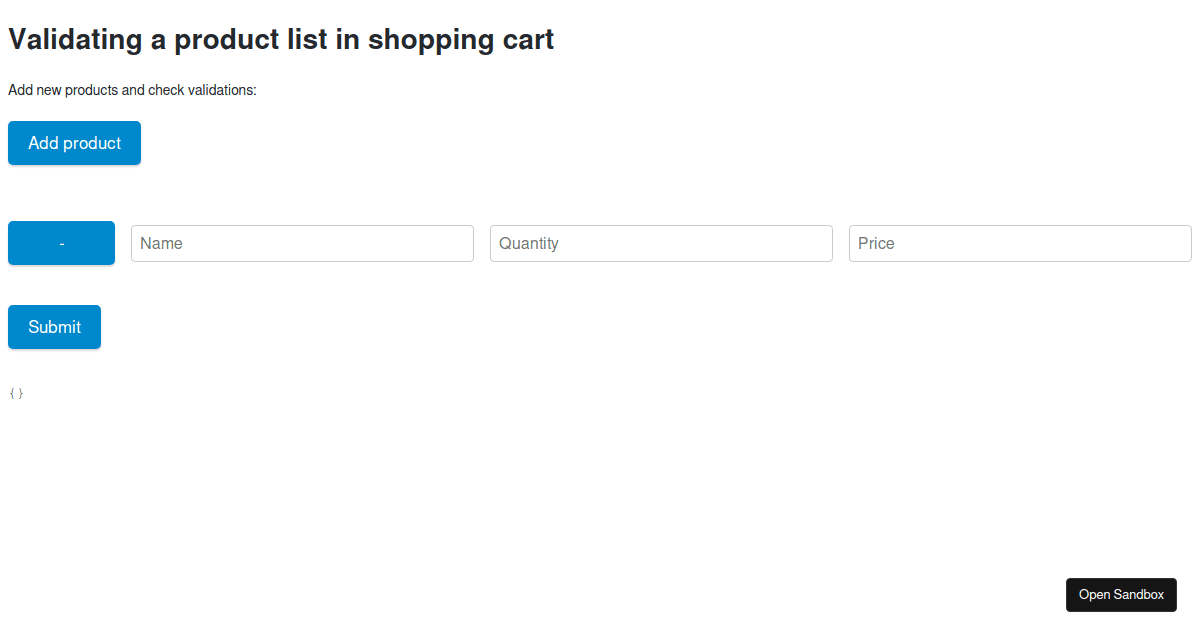Click the page heading about validating products
This screenshot has height=630, width=1200.
point(280,40)
